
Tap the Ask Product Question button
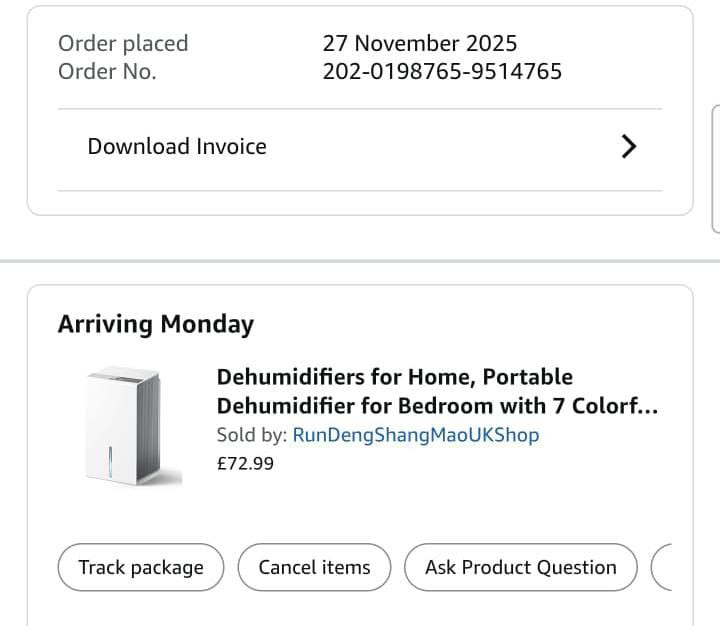tap(520, 568)
